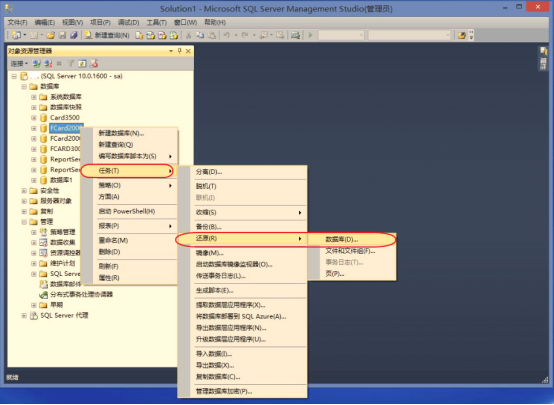Select the 复制 folder in tree
Viewport: 554px width, 405px height.
tap(46, 211)
